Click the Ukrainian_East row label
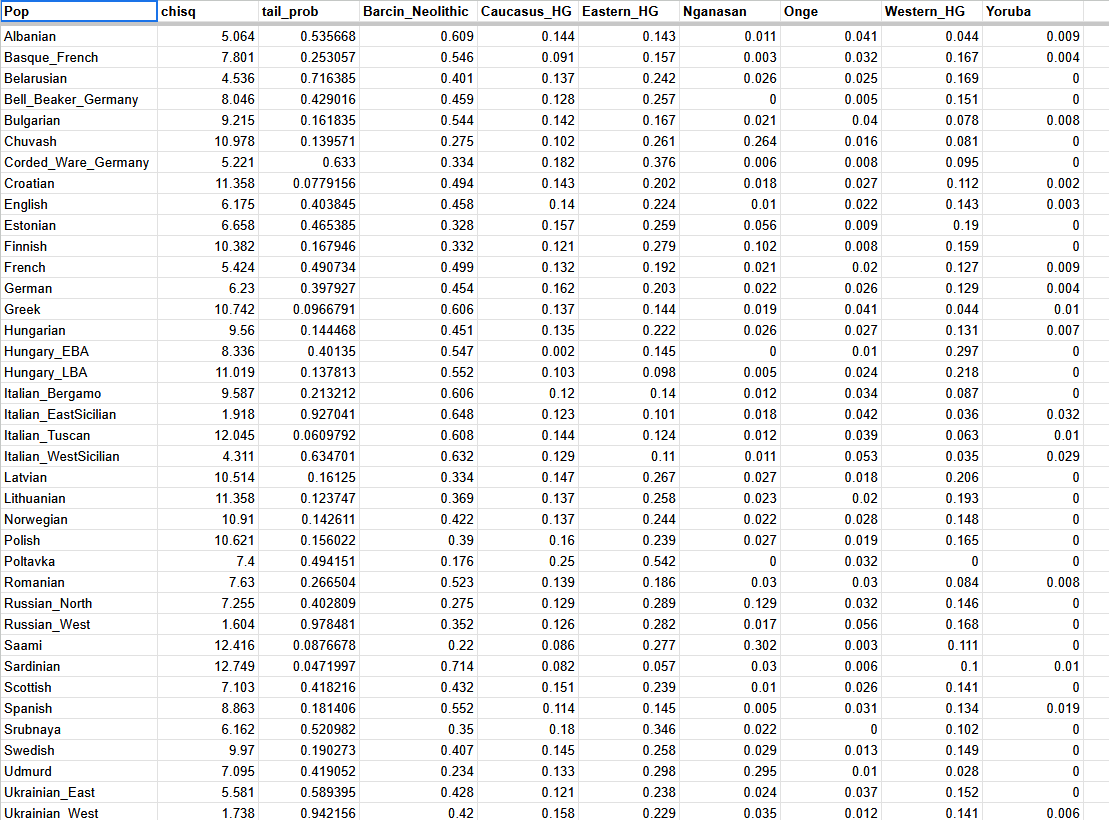Image resolution: width=1109 pixels, height=820 pixels. pos(50,792)
